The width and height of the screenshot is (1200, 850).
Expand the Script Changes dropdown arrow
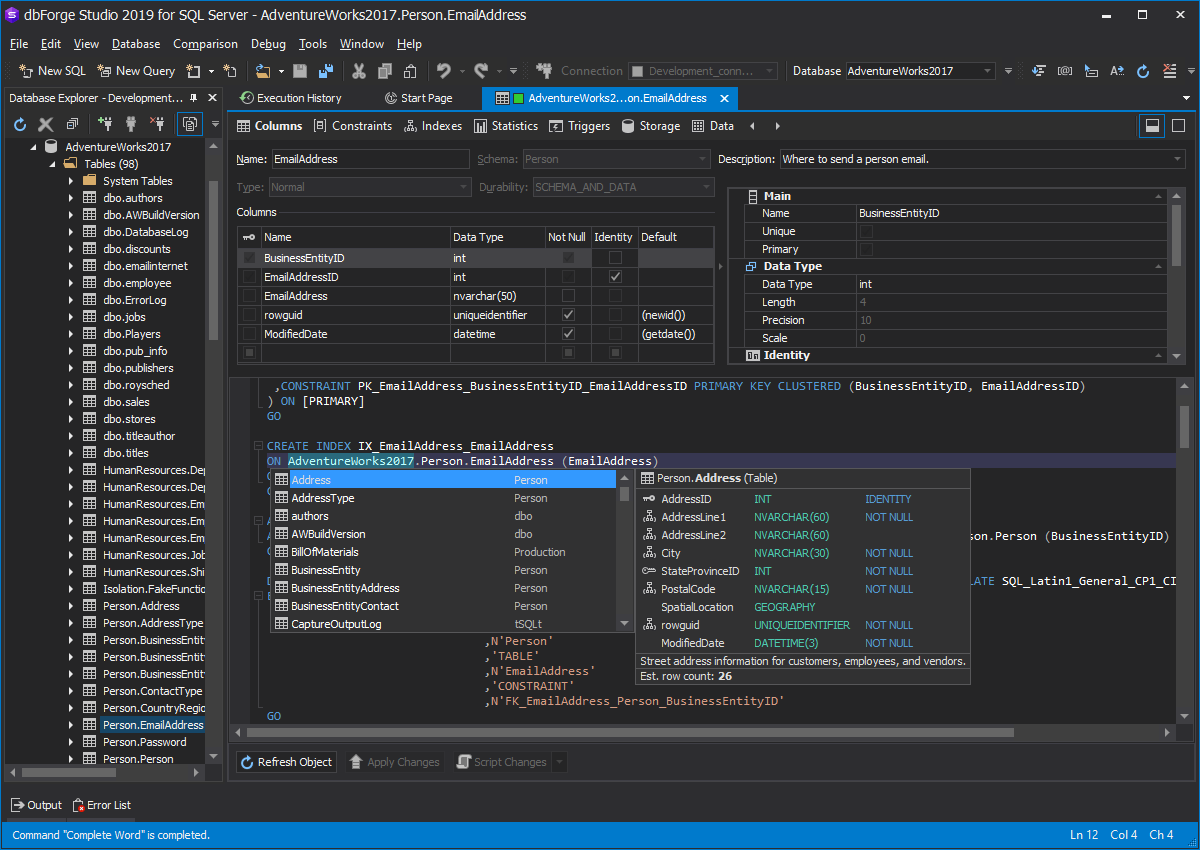(557, 761)
